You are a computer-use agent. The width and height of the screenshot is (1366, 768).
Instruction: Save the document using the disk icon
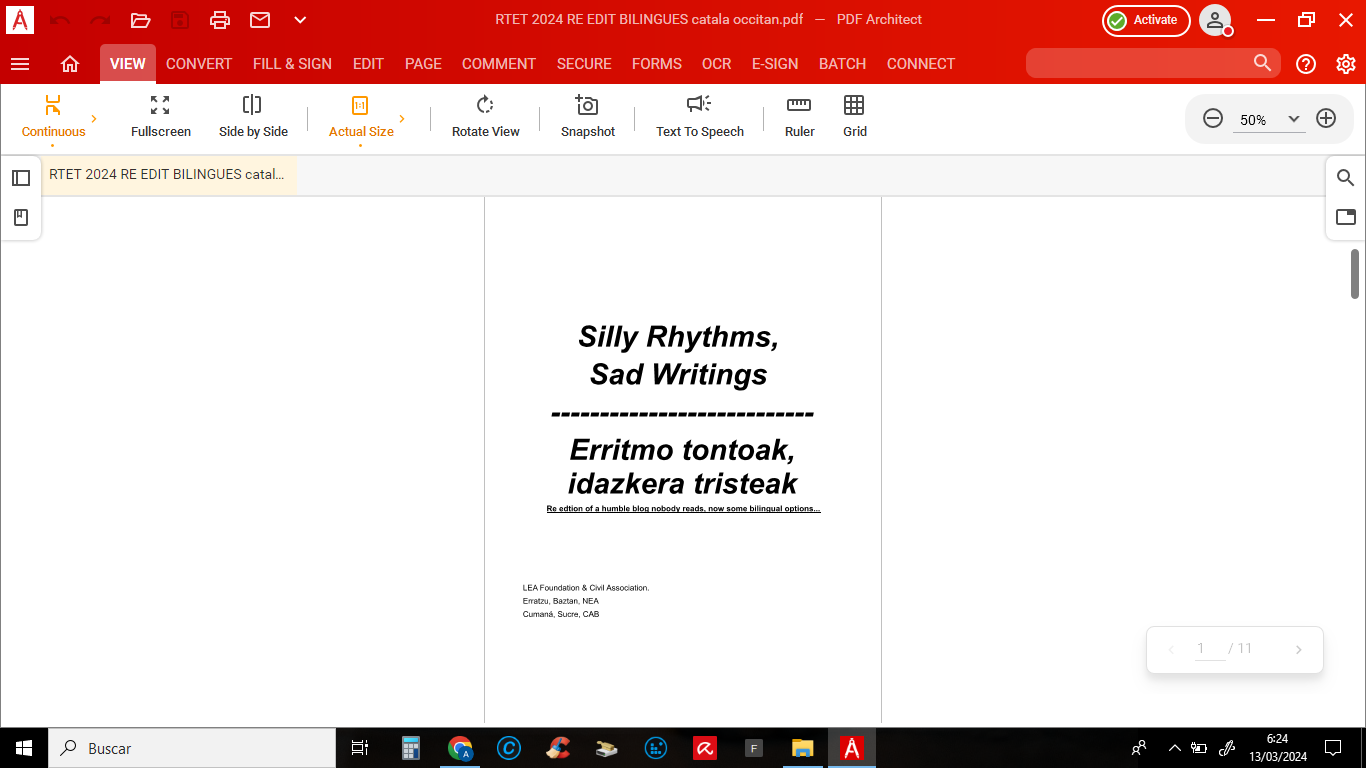(x=180, y=20)
